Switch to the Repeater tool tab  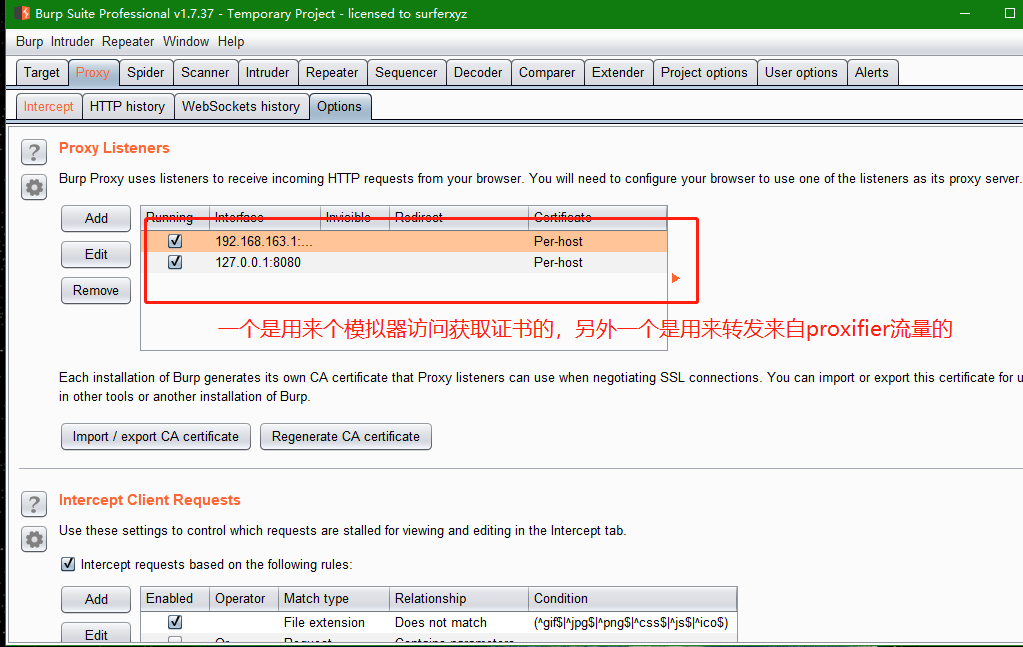[x=332, y=72]
